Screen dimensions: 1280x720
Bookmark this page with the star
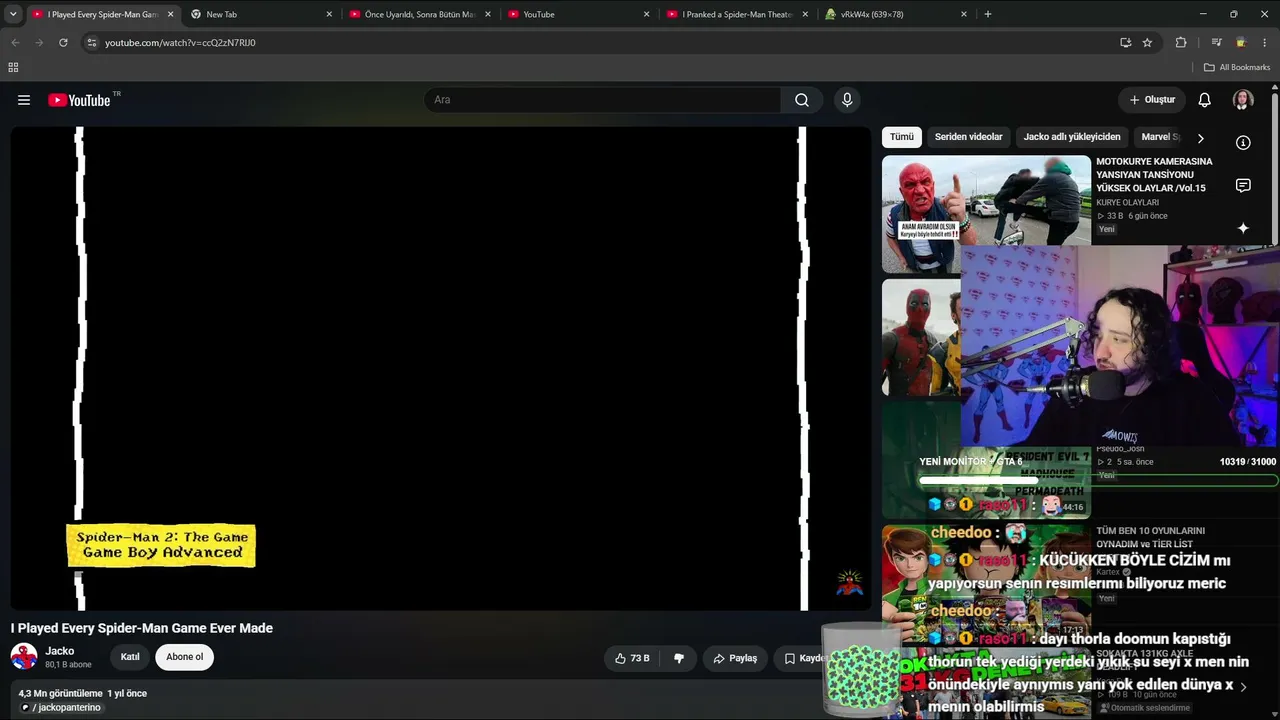[x=1147, y=43]
